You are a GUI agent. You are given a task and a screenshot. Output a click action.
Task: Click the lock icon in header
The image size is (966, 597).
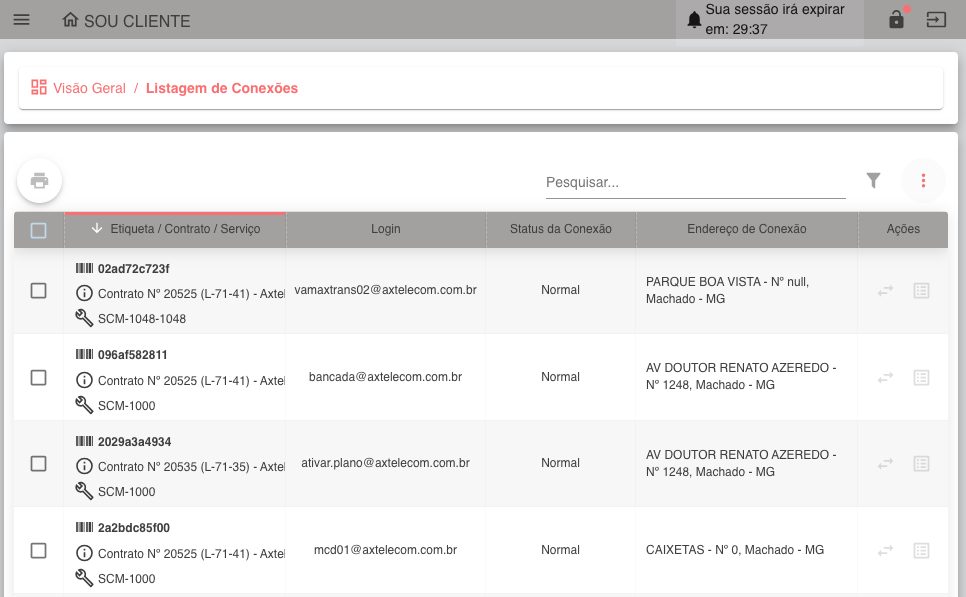point(896,20)
